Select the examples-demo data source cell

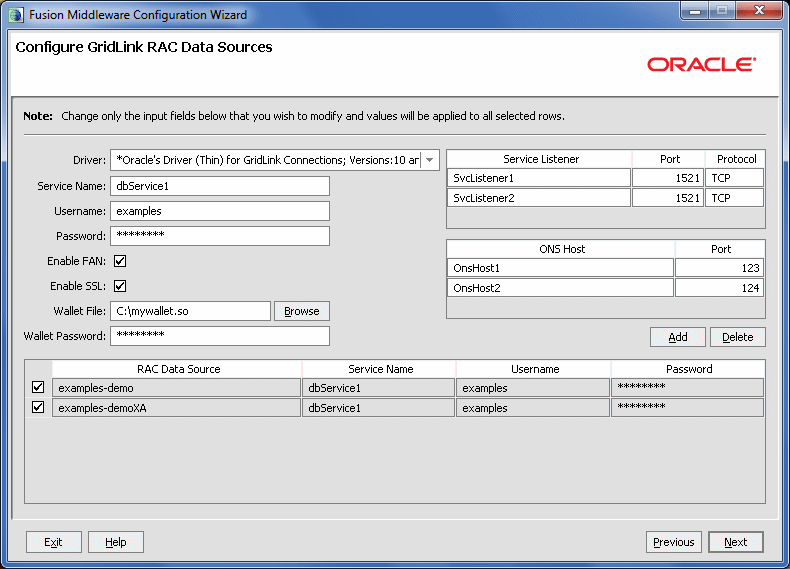[x=176, y=388]
